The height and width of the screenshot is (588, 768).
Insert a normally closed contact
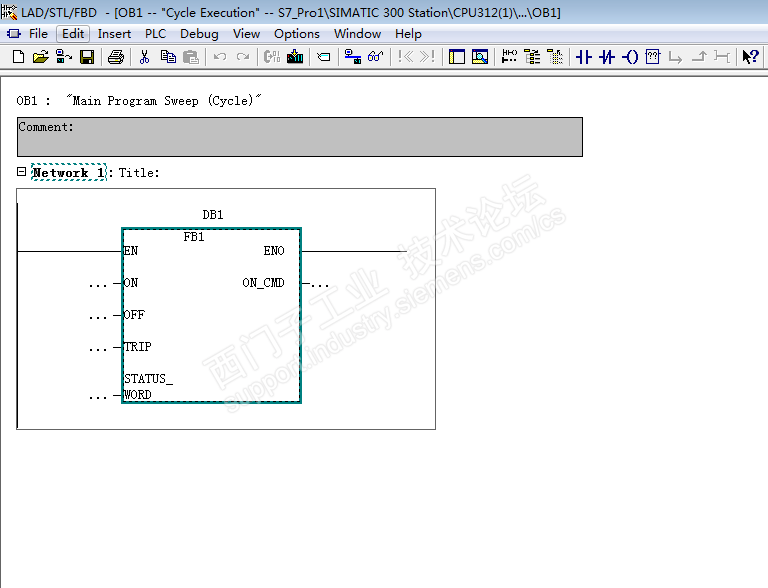click(x=607, y=57)
